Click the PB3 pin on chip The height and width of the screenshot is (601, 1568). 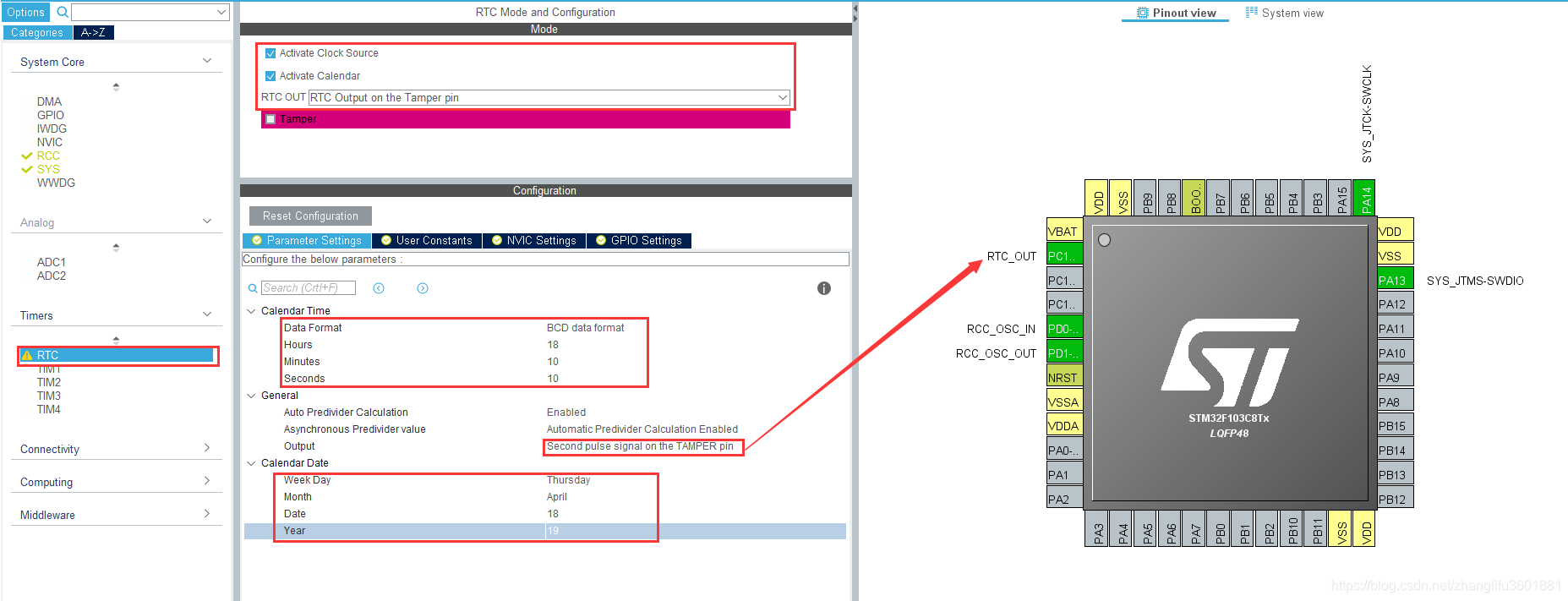tap(1315, 198)
